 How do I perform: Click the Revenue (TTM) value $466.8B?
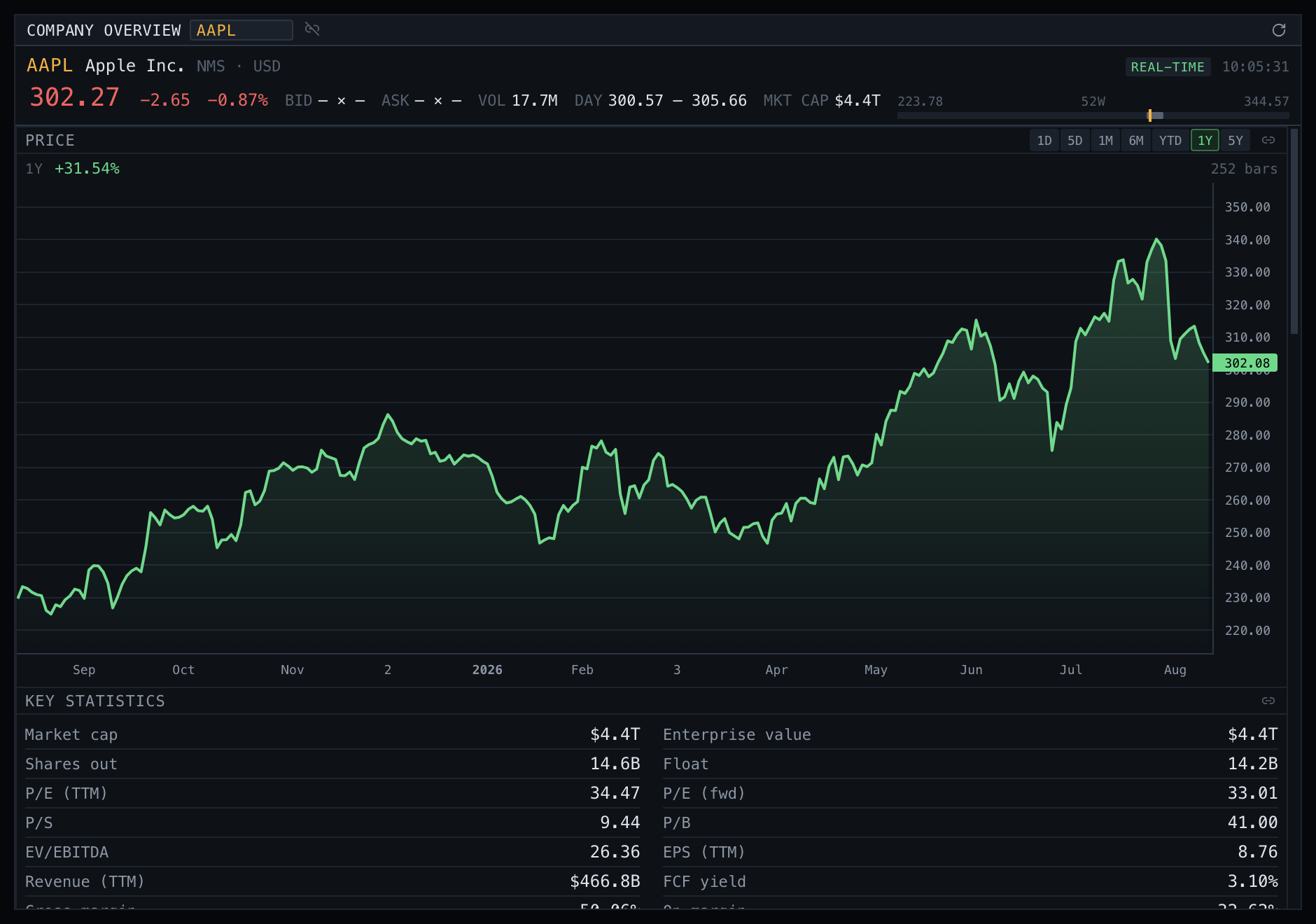(x=605, y=881)
